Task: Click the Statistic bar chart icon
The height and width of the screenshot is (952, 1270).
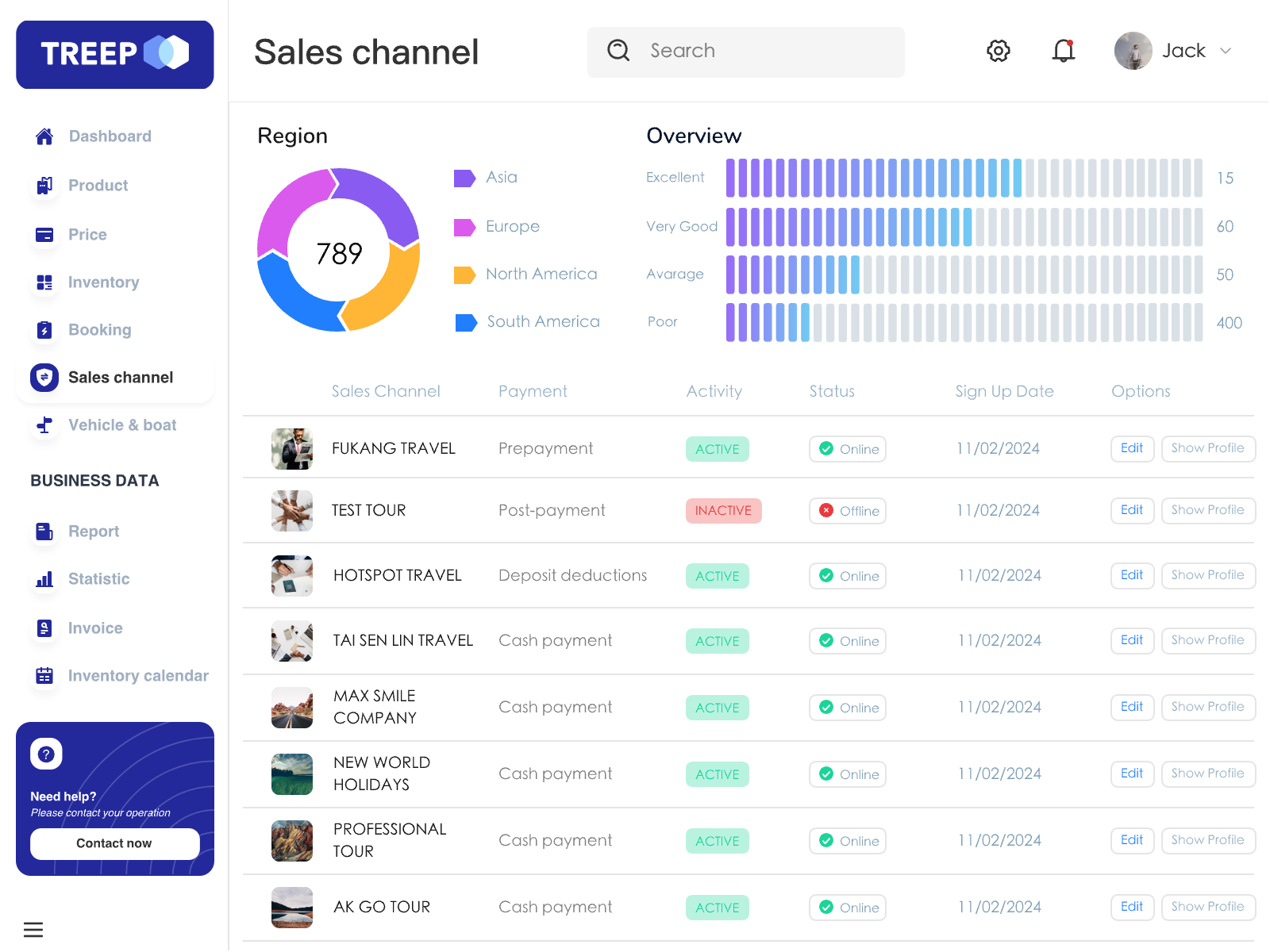Action: (x=44, y=579)
